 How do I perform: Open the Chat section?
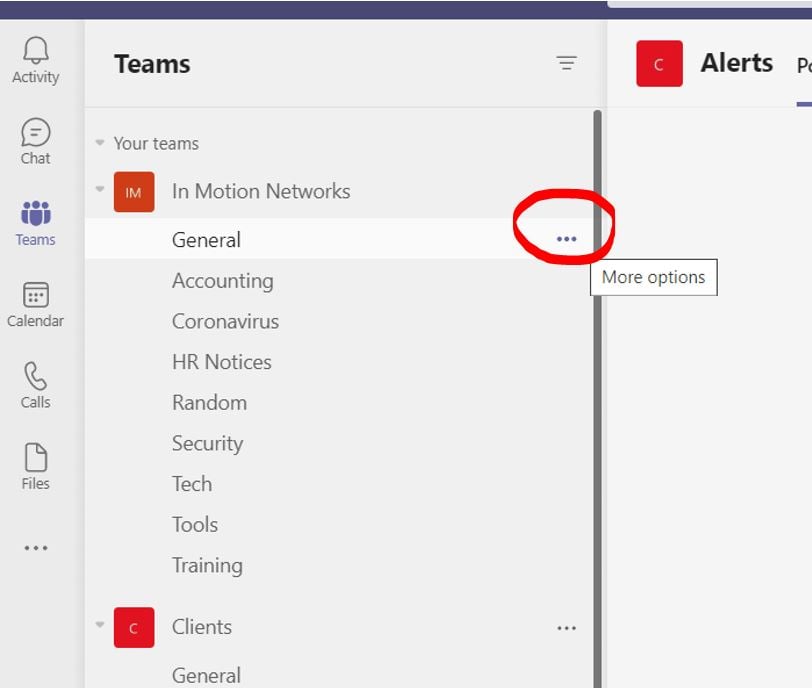36,141
